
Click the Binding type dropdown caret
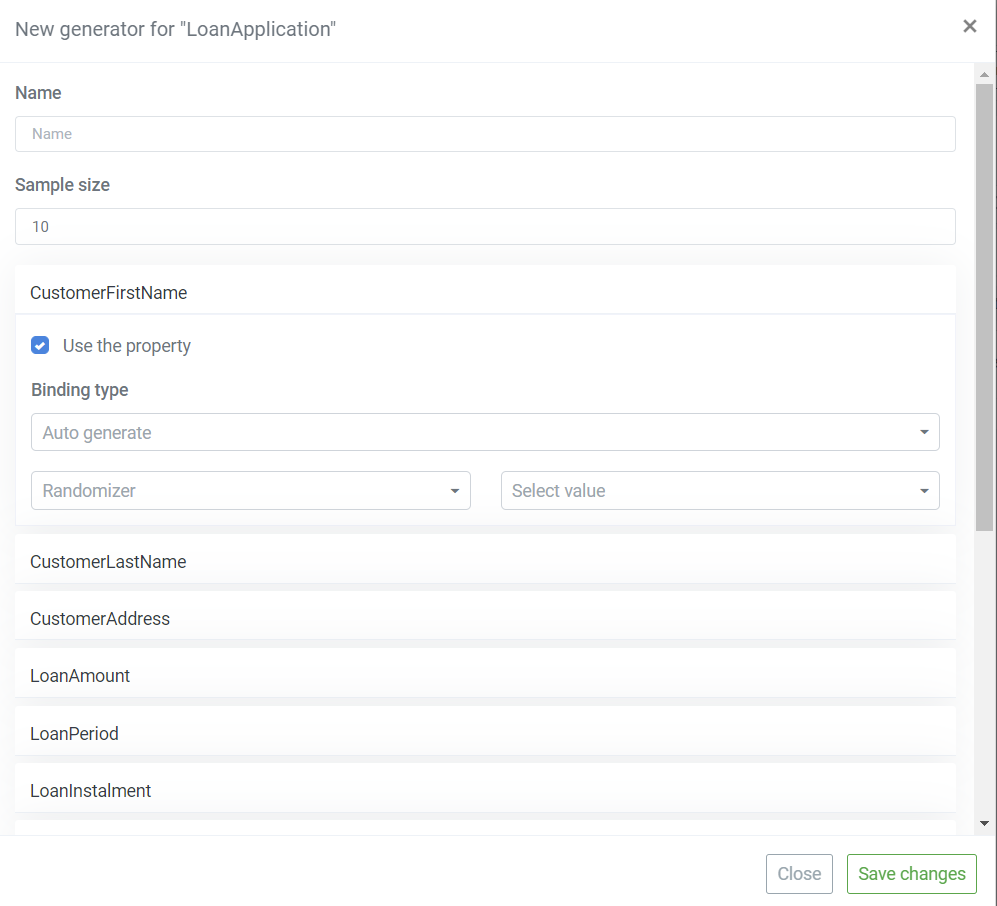(924, 432)
